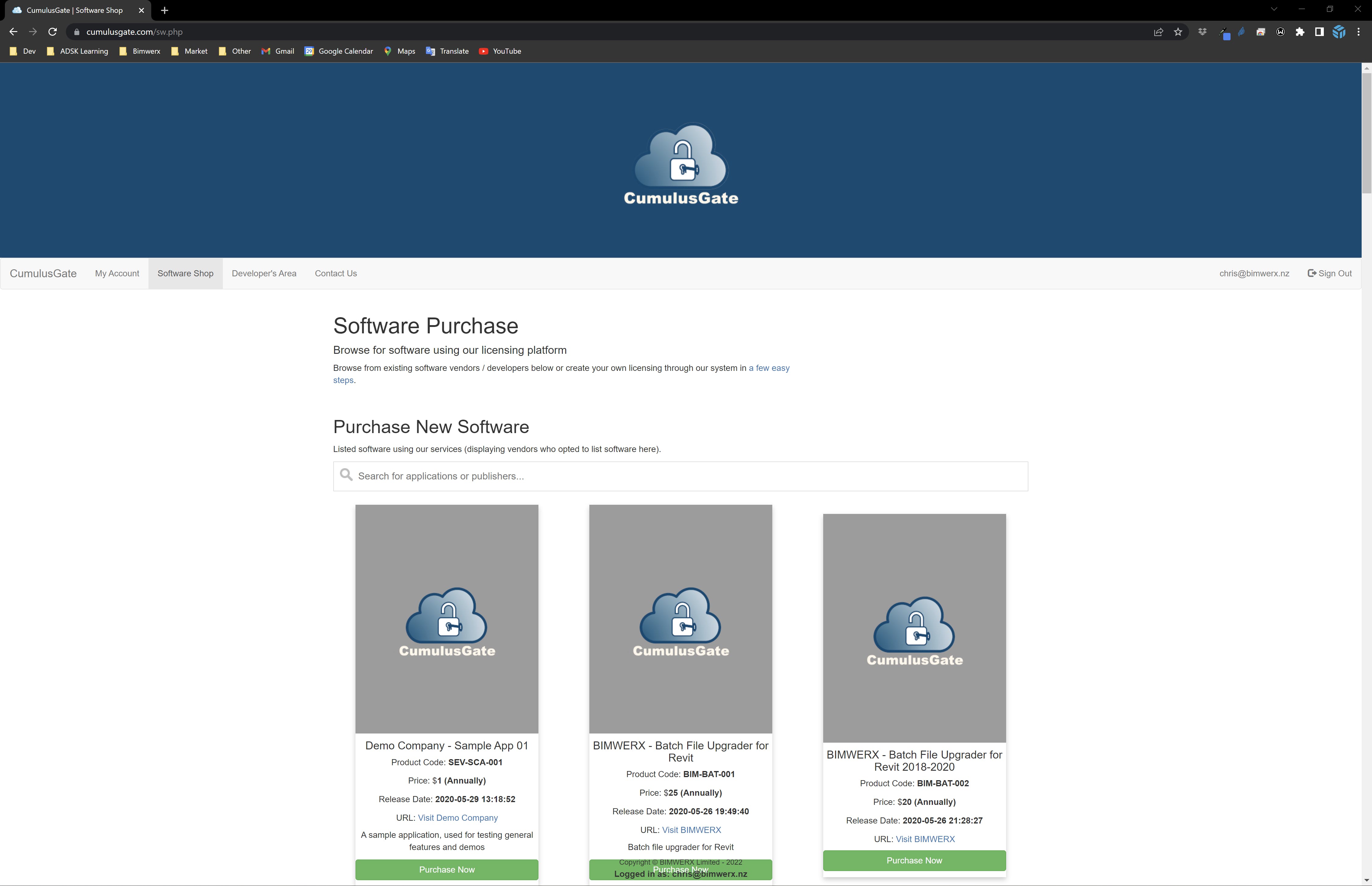
Task: Go back to the previous page
Action: (13, 32)
